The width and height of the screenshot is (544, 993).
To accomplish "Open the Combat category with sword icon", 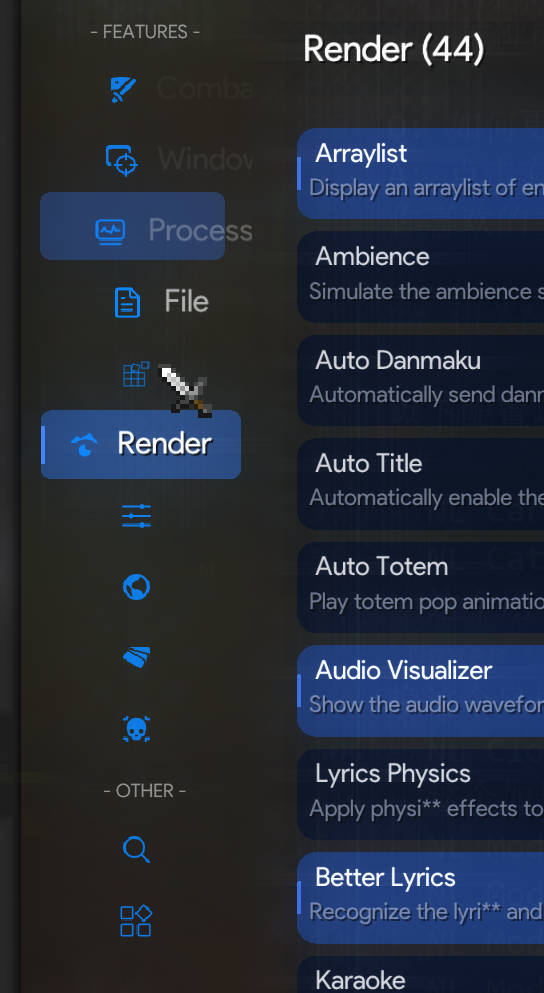I will 123,89.
